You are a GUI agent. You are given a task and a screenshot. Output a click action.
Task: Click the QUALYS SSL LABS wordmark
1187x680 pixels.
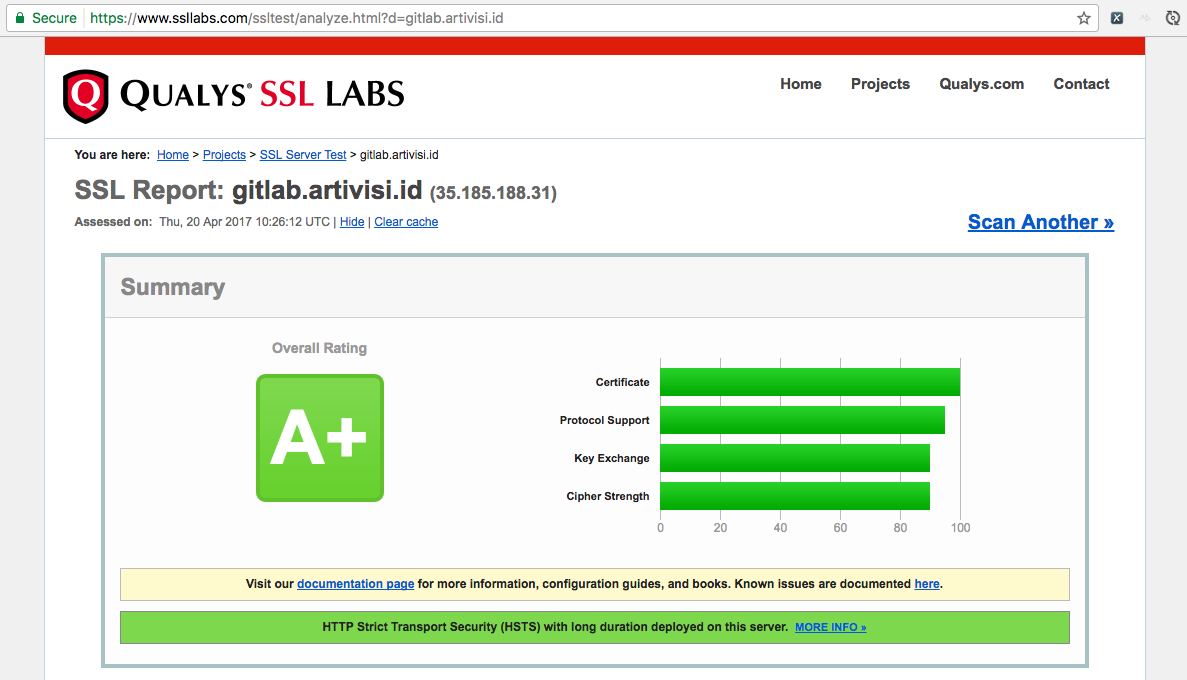coord(262,95)
